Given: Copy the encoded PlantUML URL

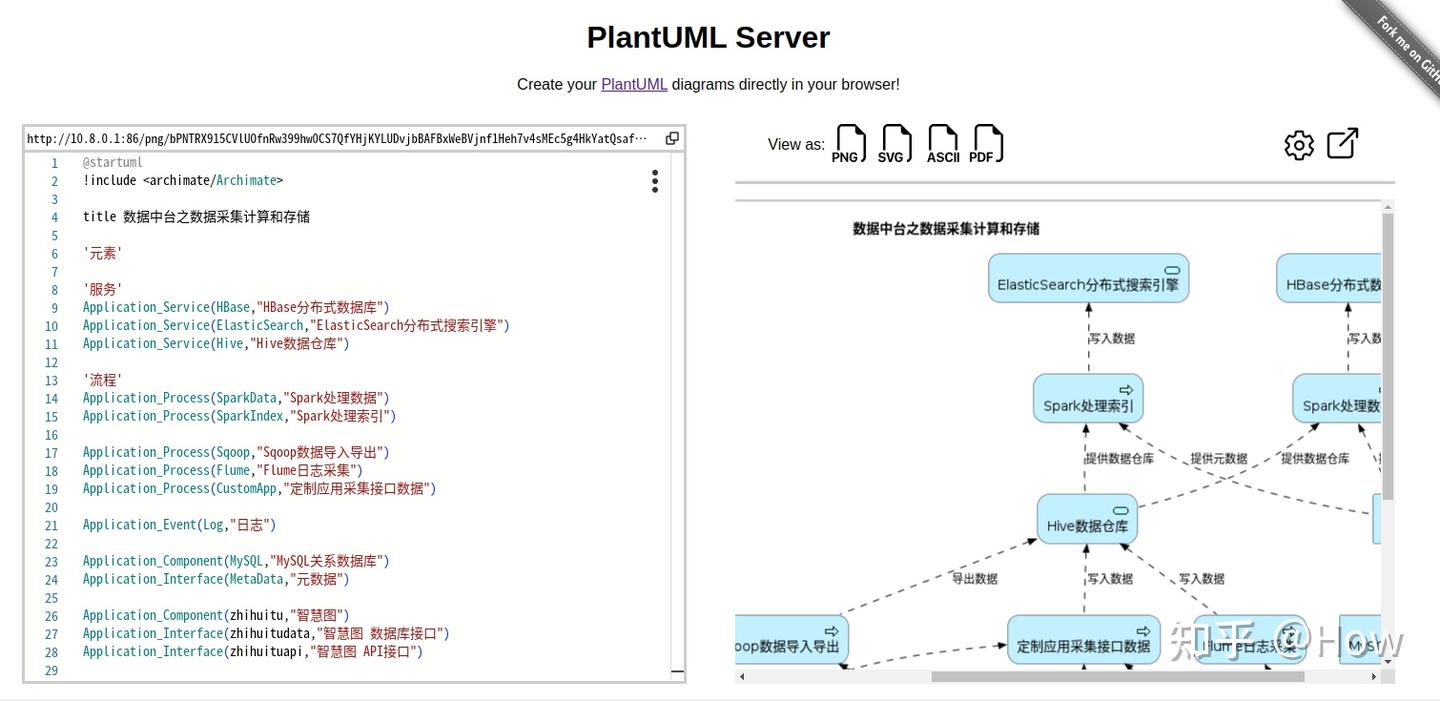Looking at the screenshot, I should (x=671, y=137).
